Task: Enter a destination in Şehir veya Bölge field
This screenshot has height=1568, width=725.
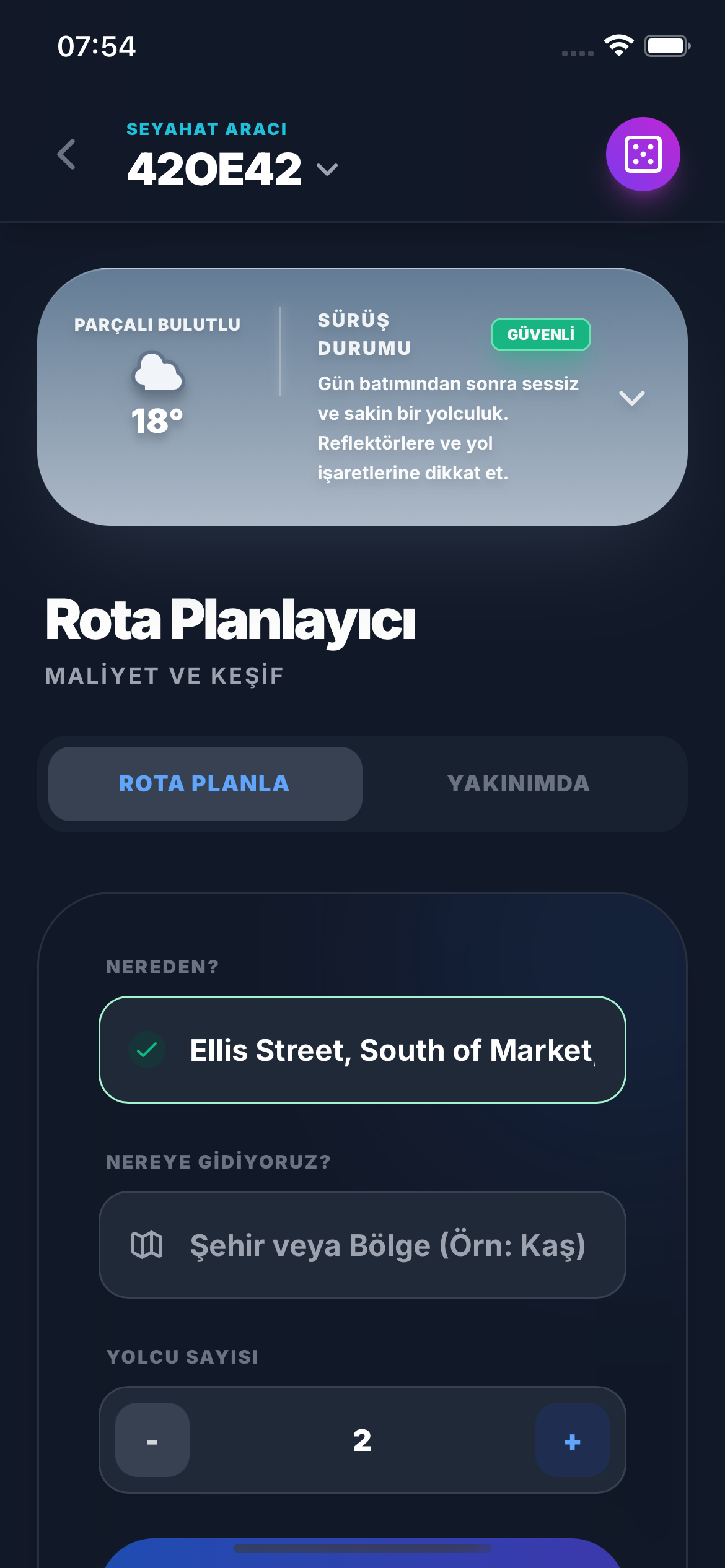Action: pos(387,1245)
